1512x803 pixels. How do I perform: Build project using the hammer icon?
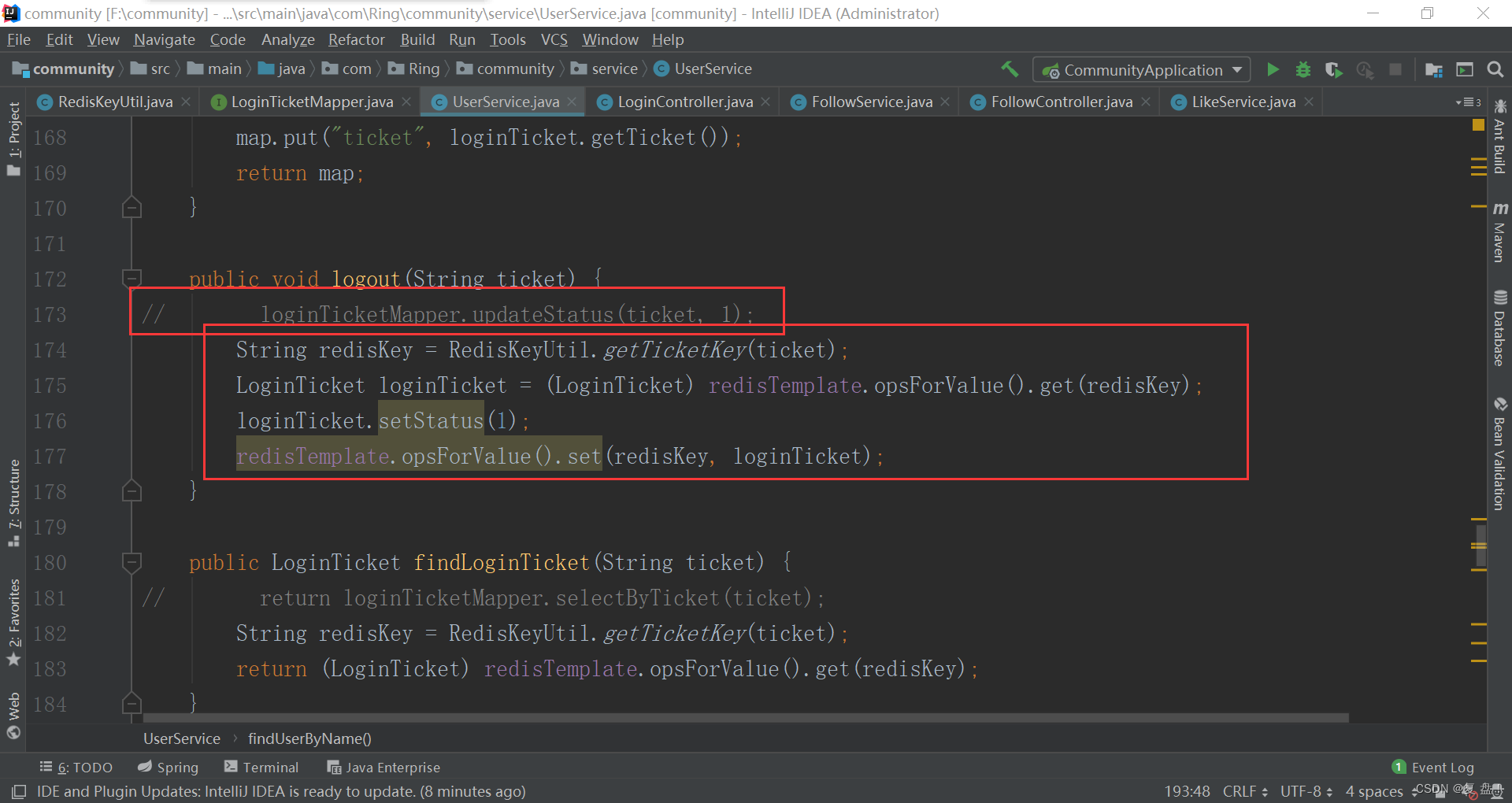point(1010,69)
